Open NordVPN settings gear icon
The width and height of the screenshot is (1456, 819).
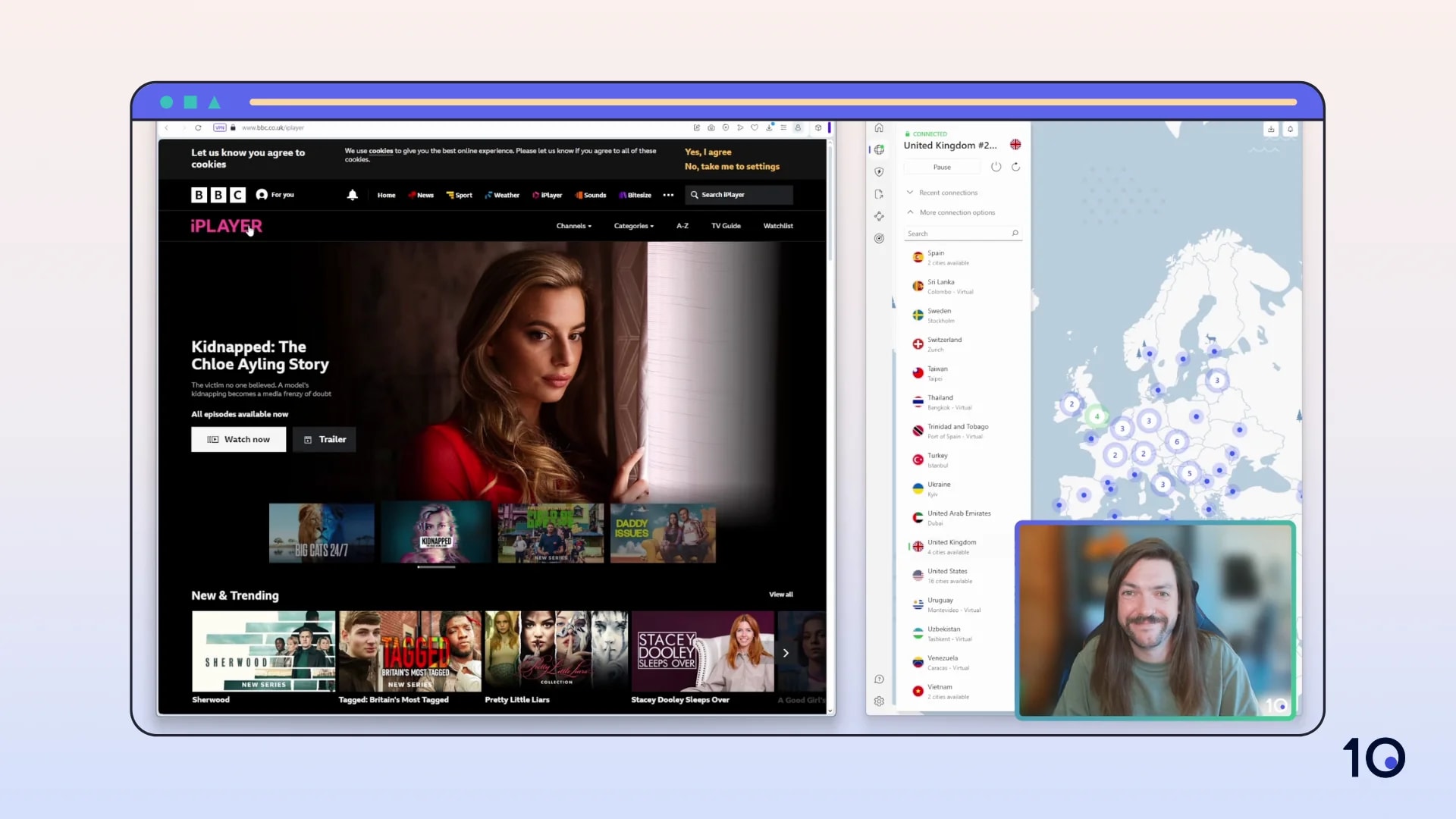point(879,701)
